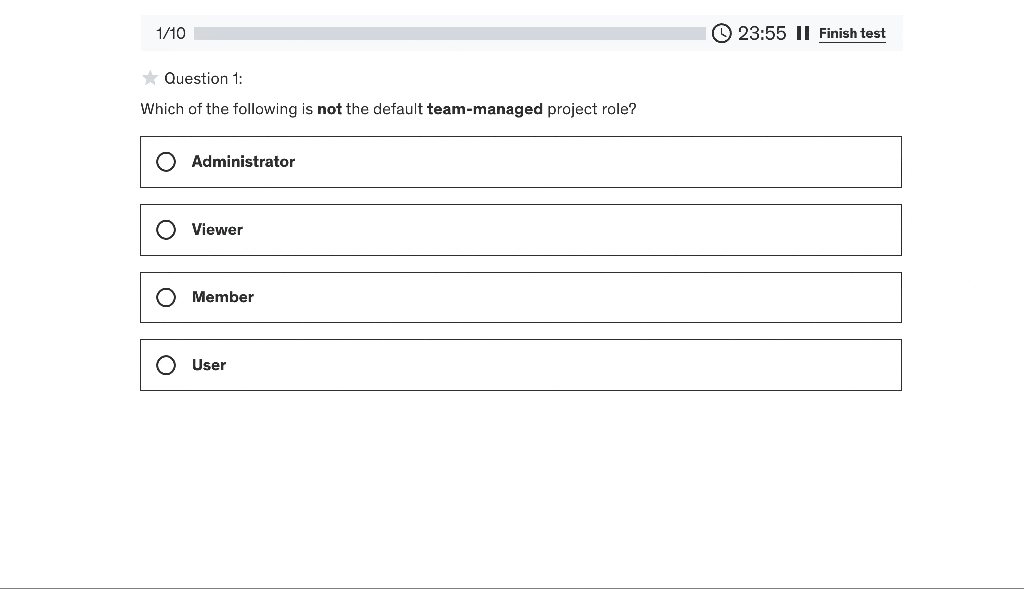Click the "Viewer" answer label text
1024x589 pixels.
click(x=217, y=230)
